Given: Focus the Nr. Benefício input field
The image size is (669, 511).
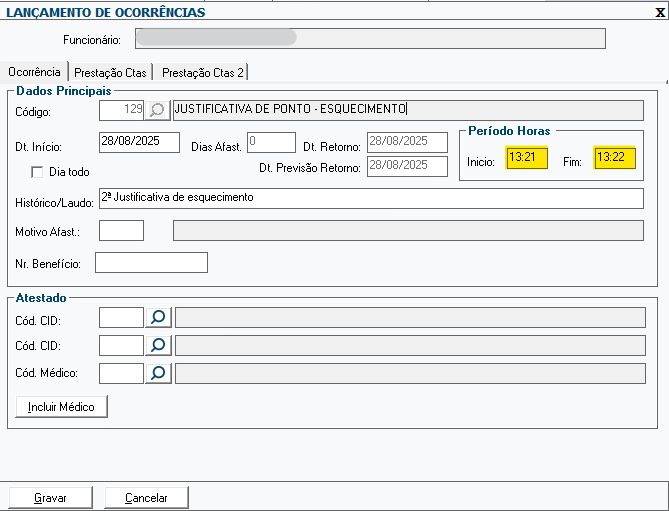Looking at the screenshot, I should [x=151, y=263].
